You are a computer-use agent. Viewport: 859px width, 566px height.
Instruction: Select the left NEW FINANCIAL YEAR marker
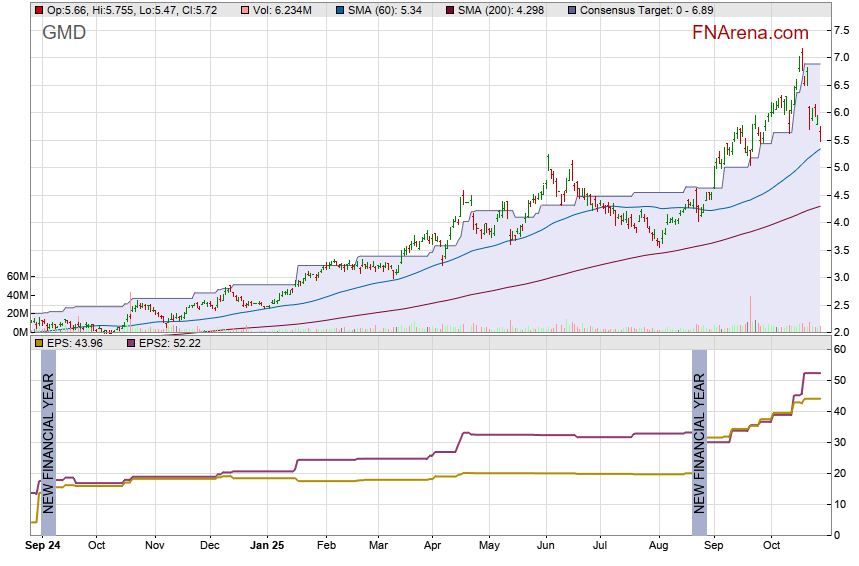pyautogui.click(x=48, y=442)
